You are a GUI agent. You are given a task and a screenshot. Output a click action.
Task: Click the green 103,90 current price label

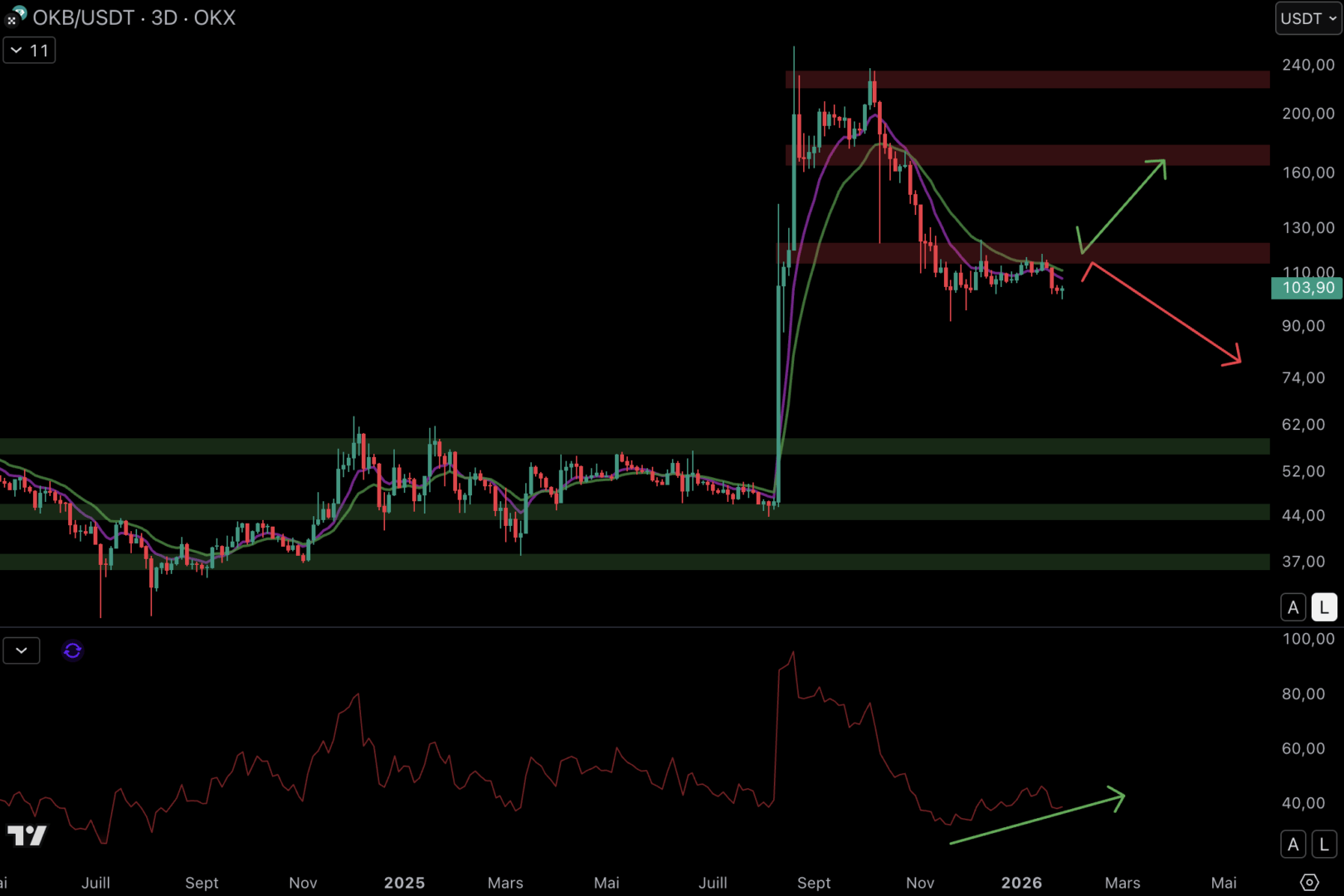[x=1307, y=288]
